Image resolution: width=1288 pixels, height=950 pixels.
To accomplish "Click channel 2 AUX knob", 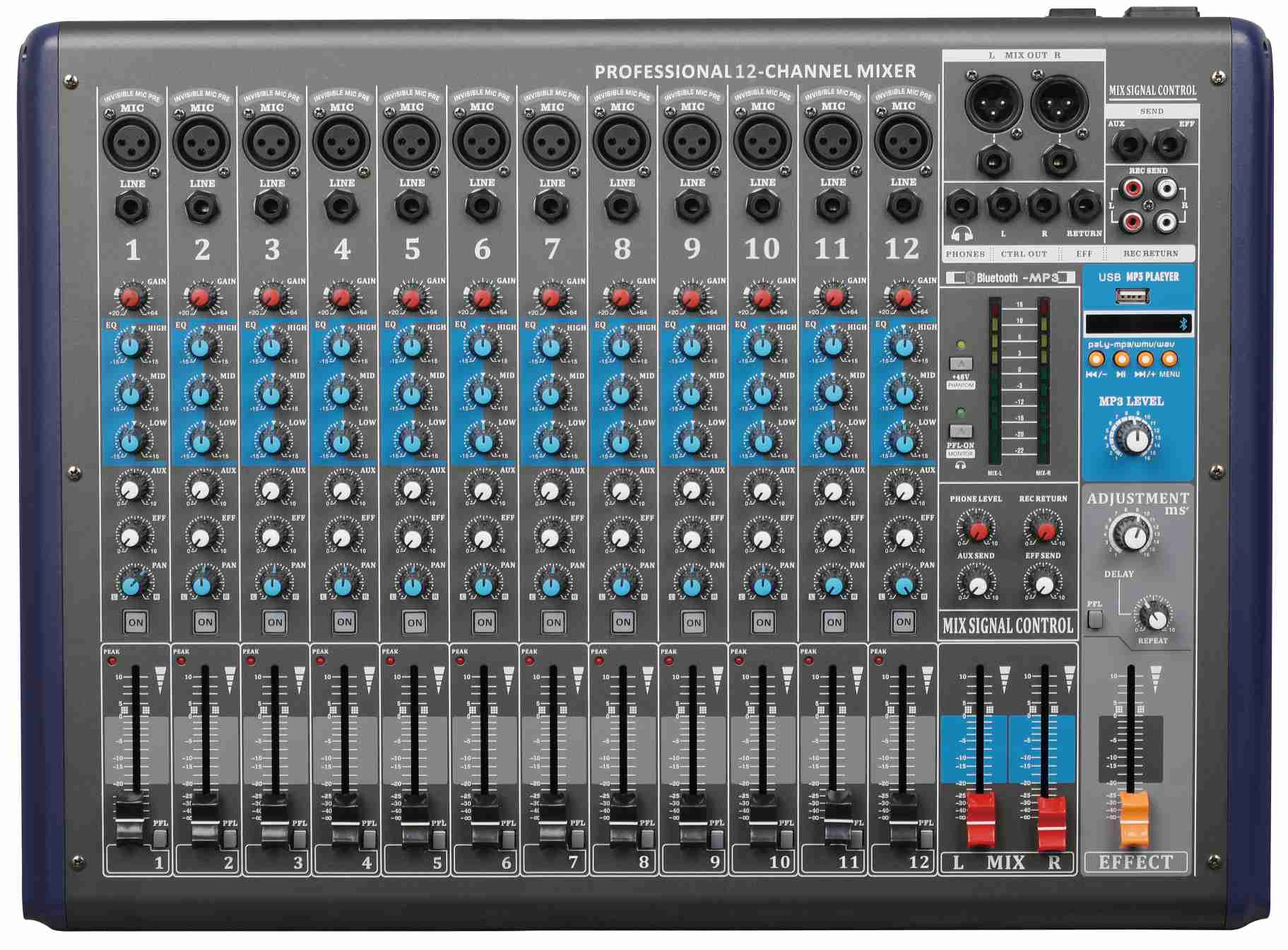I will pyautogui.click(x=201, y=489).
